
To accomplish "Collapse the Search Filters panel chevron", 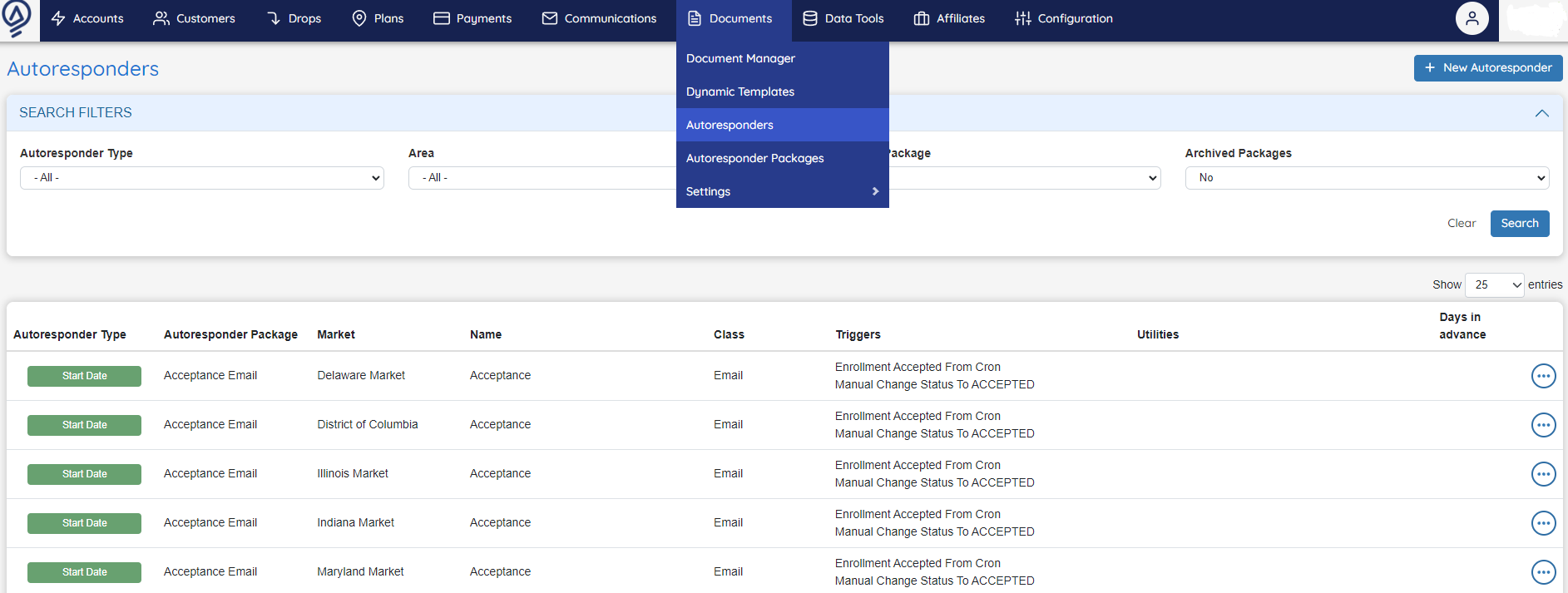I will click(x=1542, y=113).
